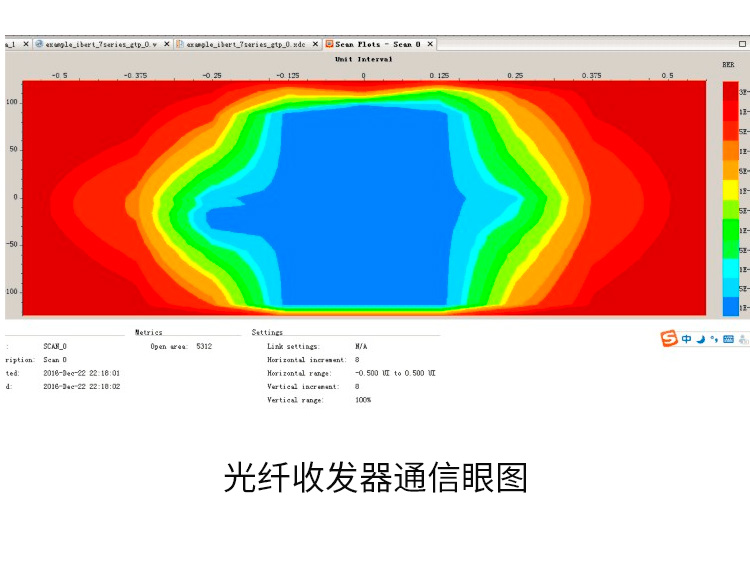Click the 'SCAN_0' name value
The height and width of the screenshot is (576, 750).
pos(55,346)
